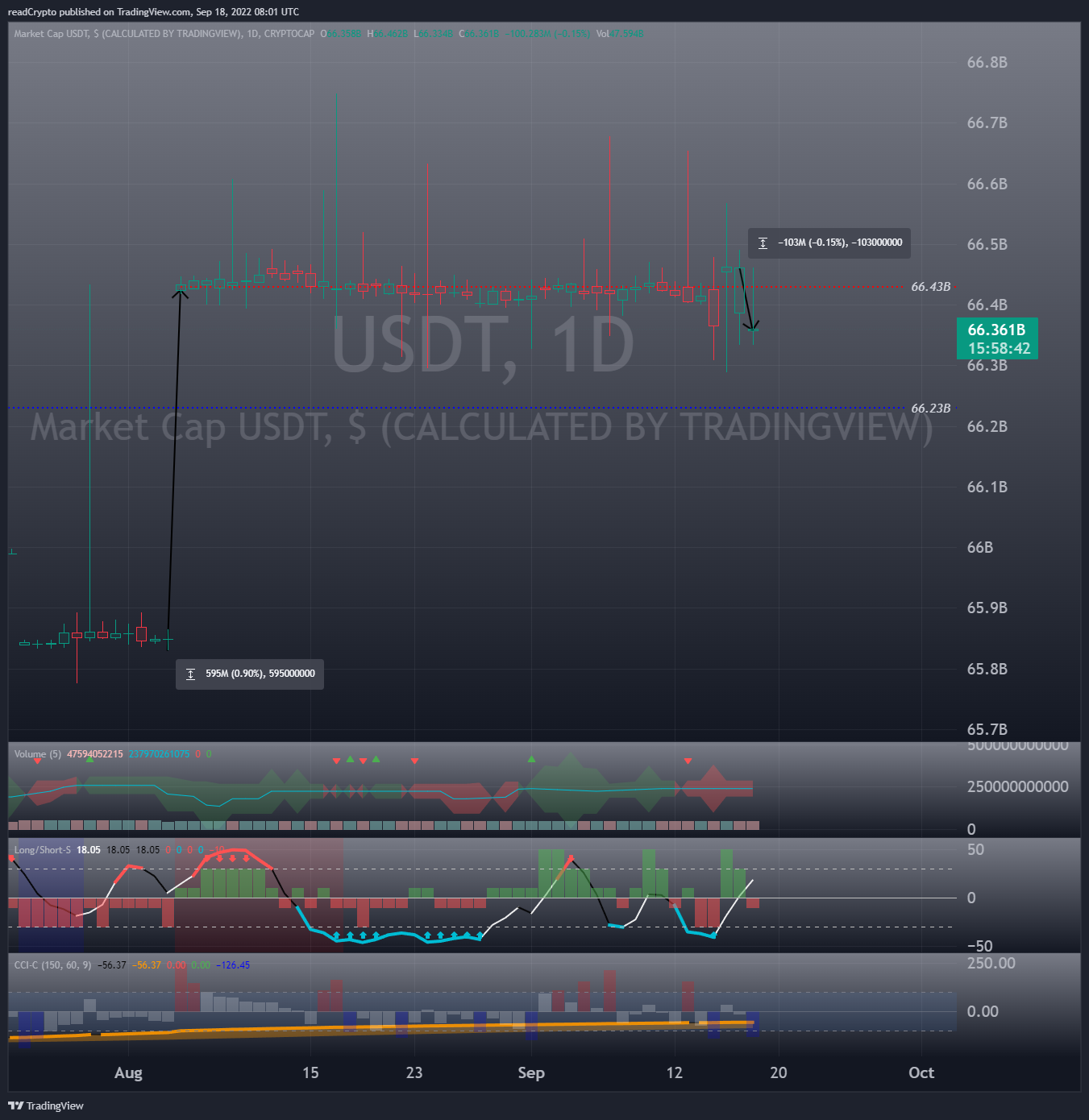
Task: Click the -100.283M (-0.15%) change value
Action: [x=547, y=33]
